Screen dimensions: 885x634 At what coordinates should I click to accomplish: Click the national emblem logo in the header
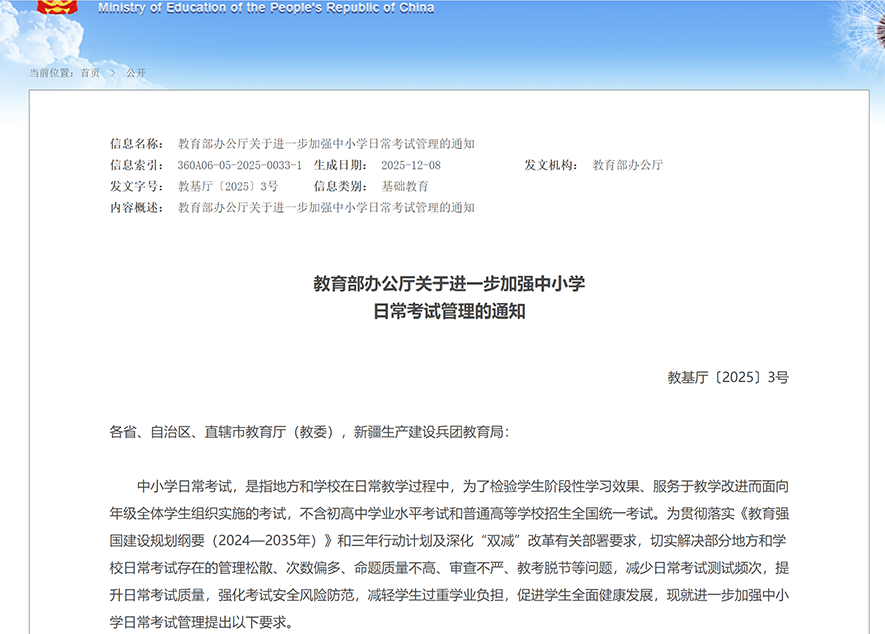click(57, 8)
